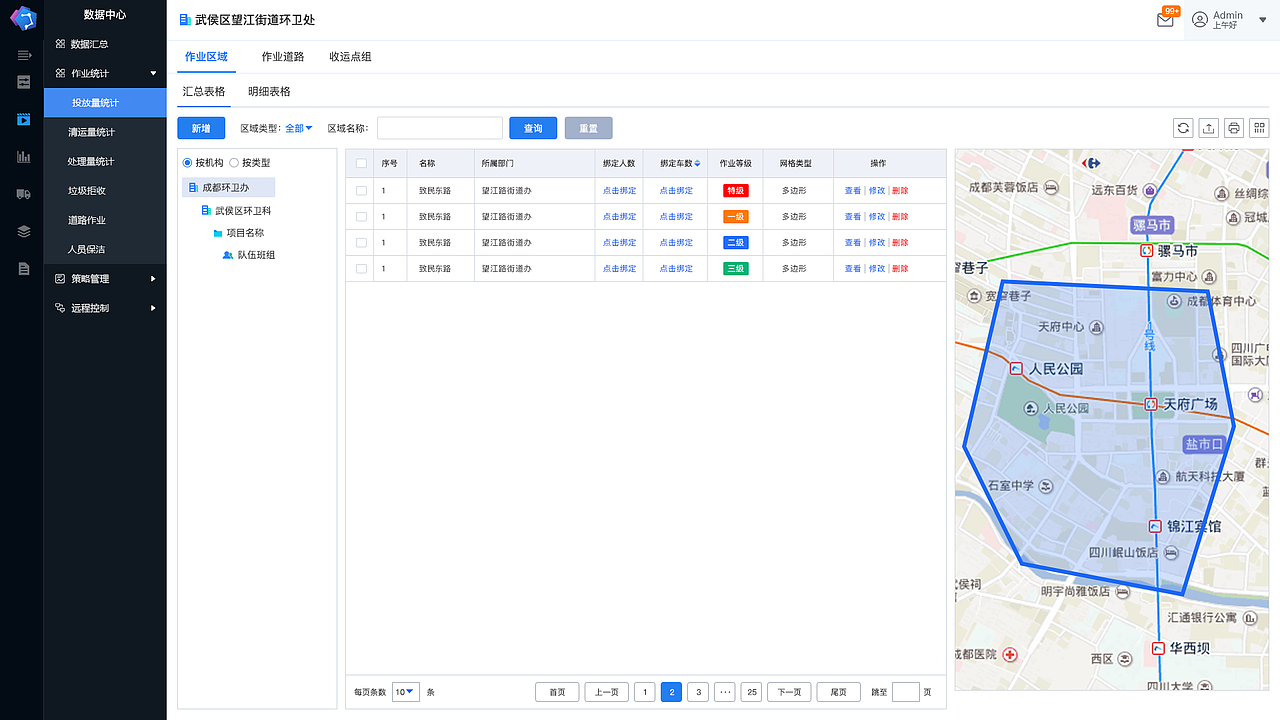Viewport: 1280px width, 720px height.
Task: Click the Admin user avatar icon
Action: tap(1200, 20)
